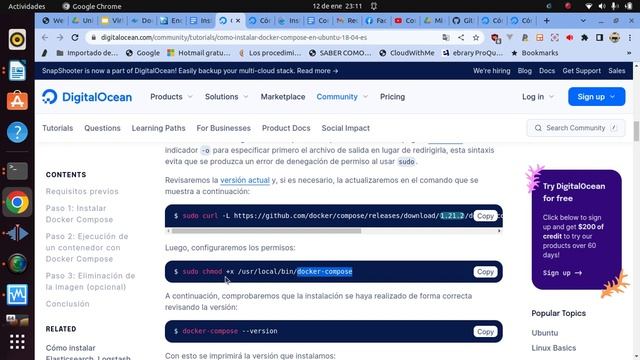The image size is (640, 360).
Task: Open the Google bookmark
Action: tap(142, 53)
